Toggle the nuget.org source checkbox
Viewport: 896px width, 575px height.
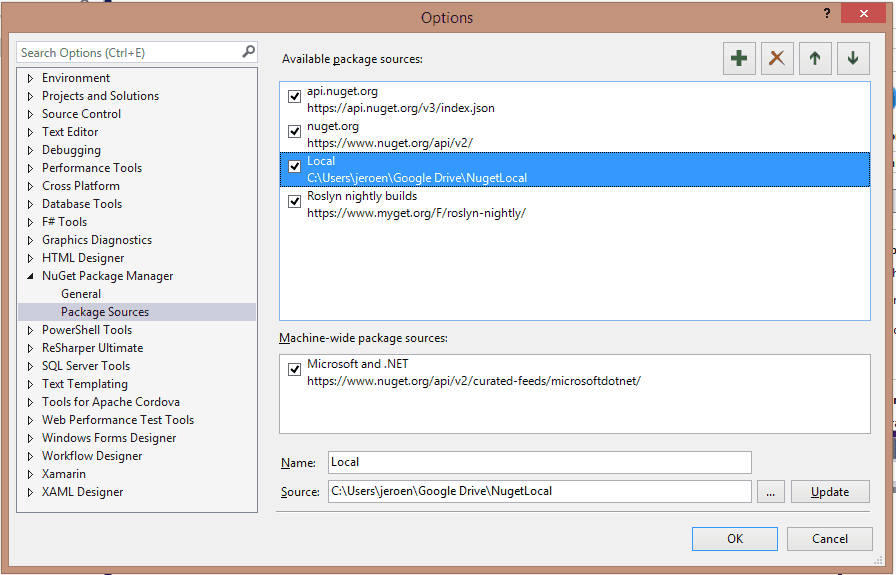294,131
